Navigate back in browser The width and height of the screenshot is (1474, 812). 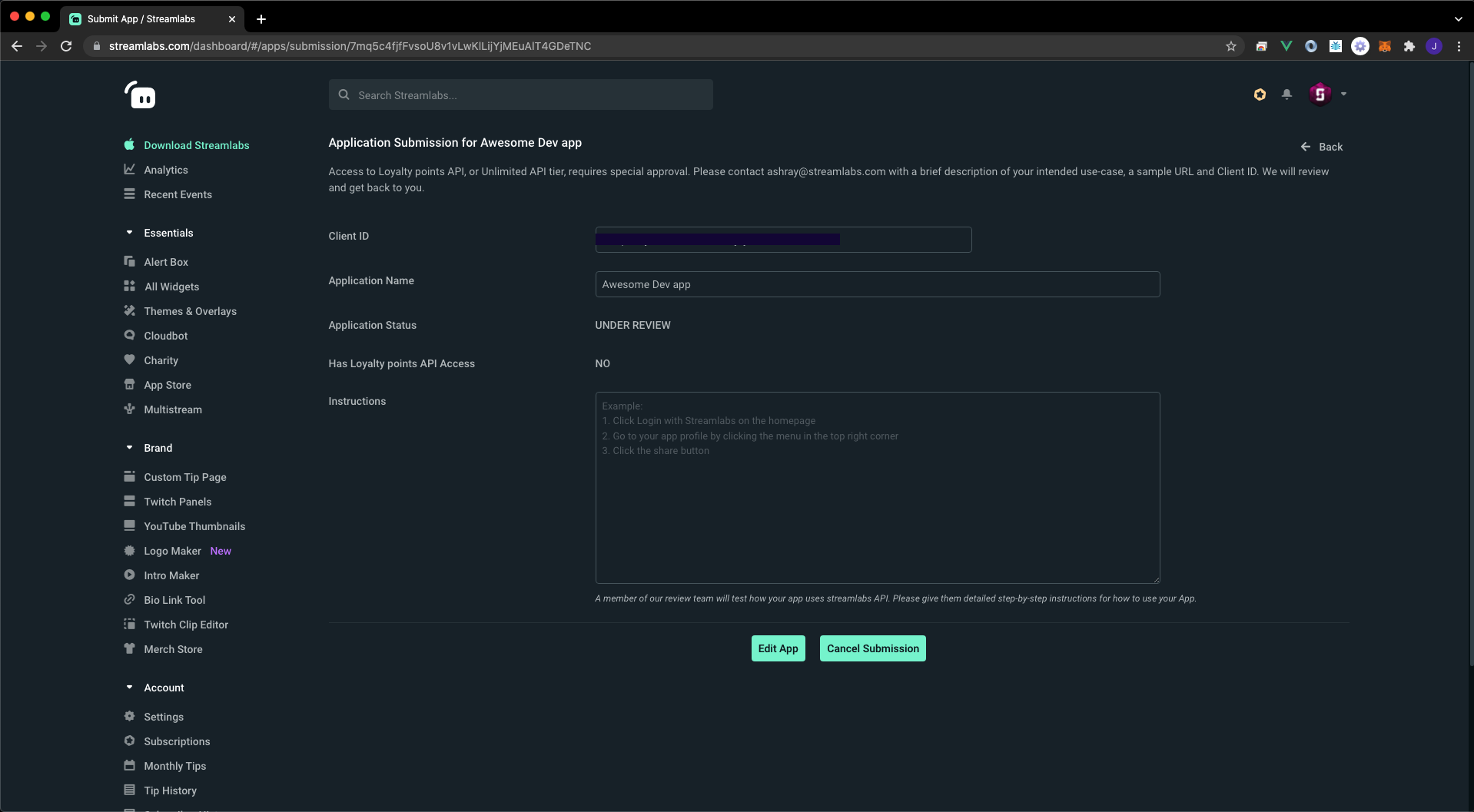(17, 46)
